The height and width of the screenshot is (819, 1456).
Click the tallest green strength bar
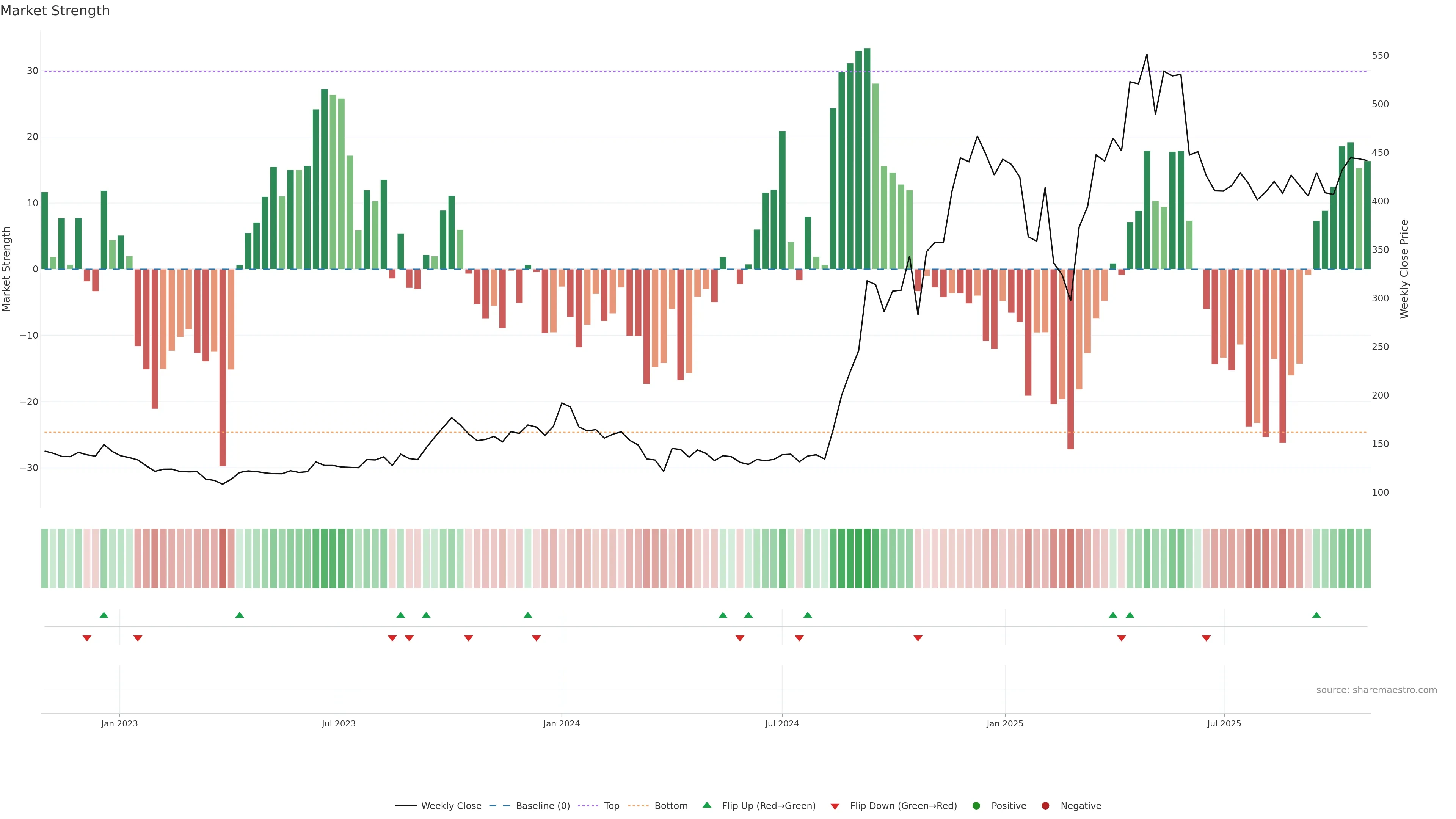[x=867, y=158]
